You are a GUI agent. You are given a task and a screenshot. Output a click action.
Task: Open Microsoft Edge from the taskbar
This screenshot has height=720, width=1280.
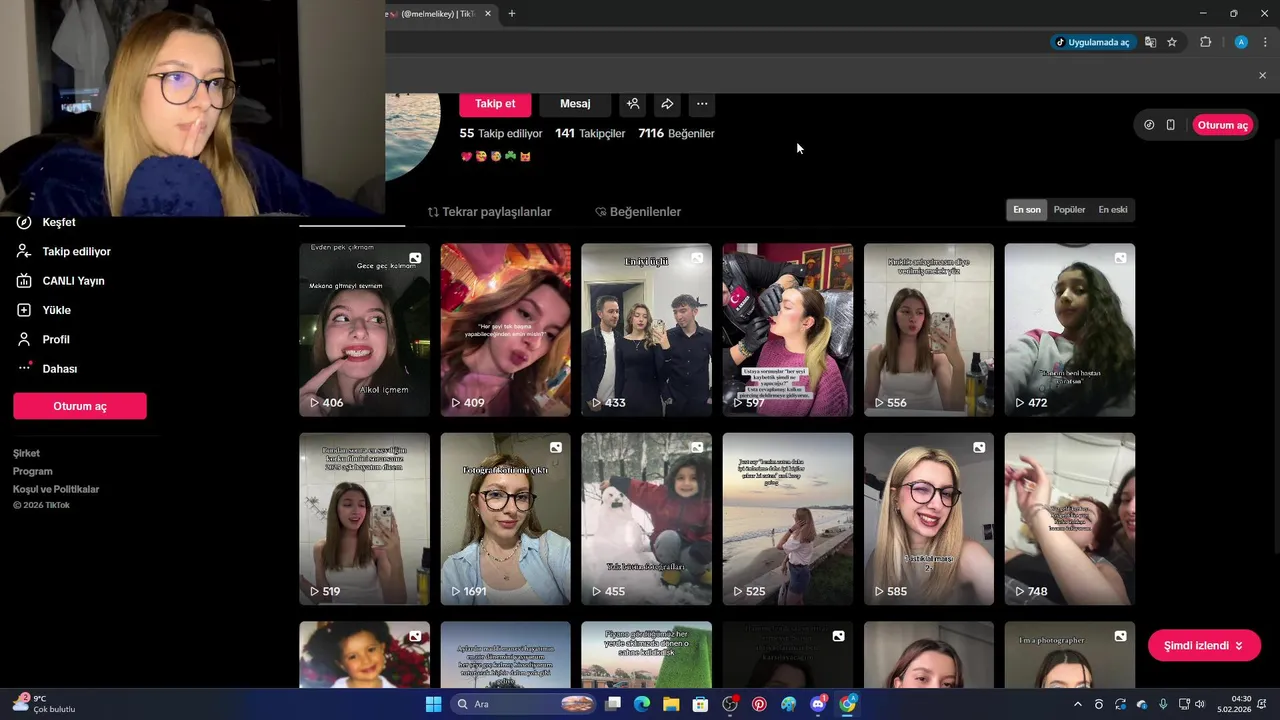click(642, 704)
